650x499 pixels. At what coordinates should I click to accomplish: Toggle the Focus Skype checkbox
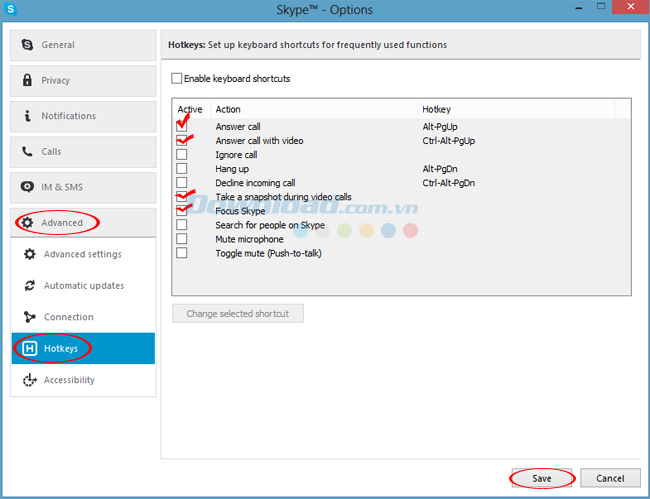point(182,211)
